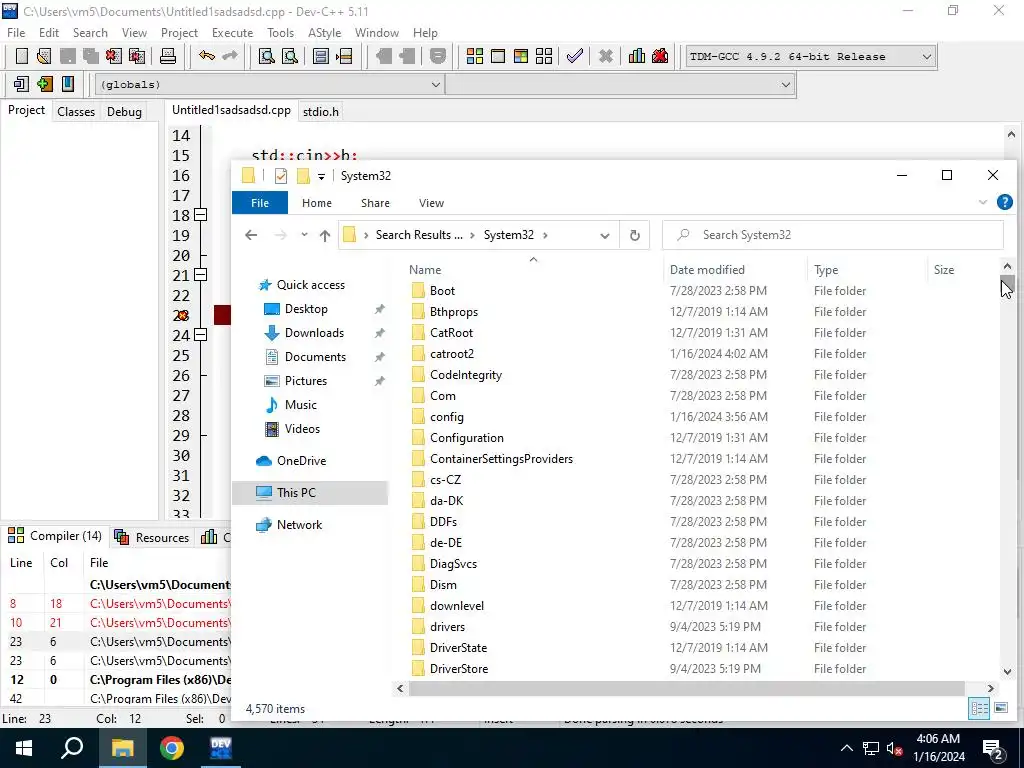Click the Explorer Back arrow

251,235
